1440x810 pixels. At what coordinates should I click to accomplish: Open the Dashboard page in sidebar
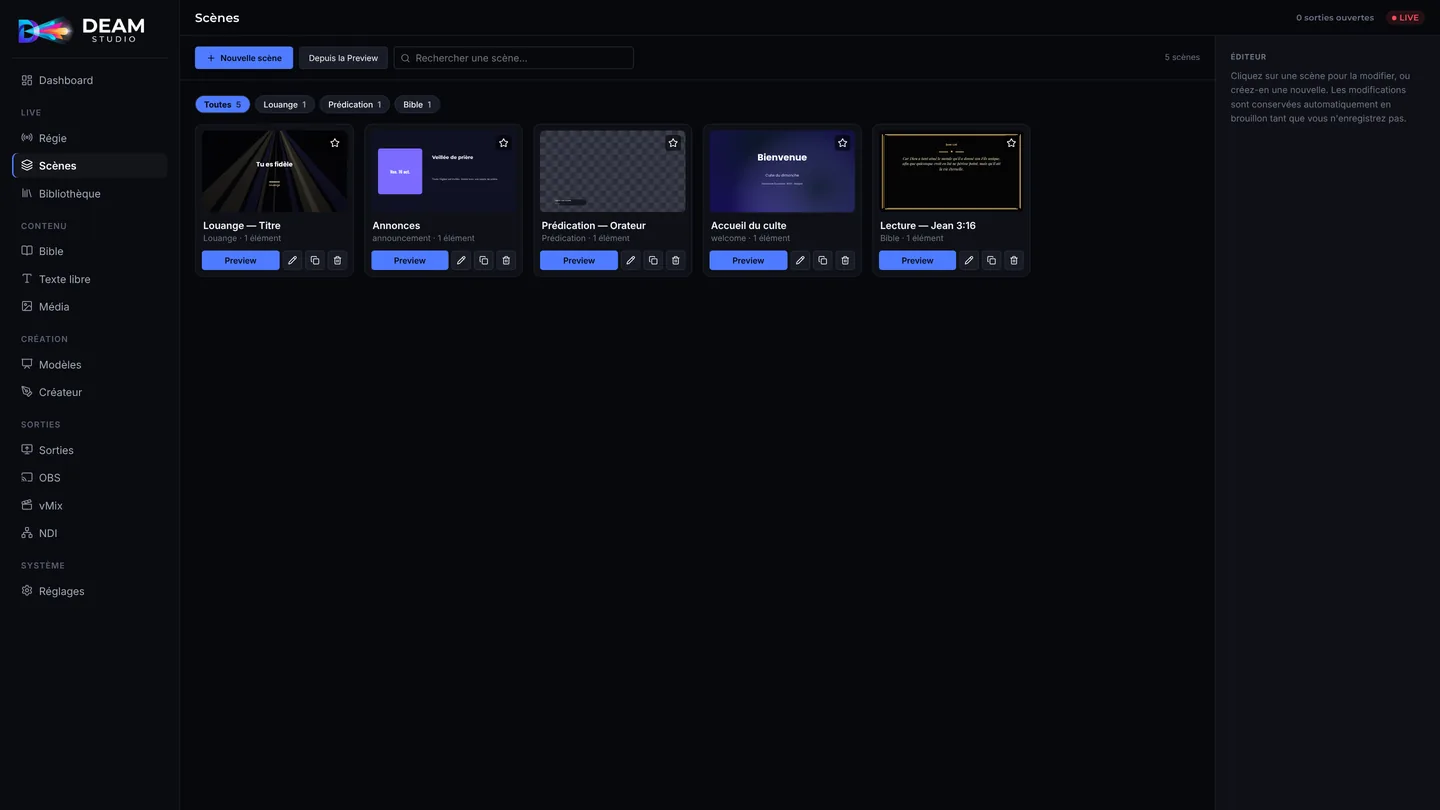coord(90,80)
